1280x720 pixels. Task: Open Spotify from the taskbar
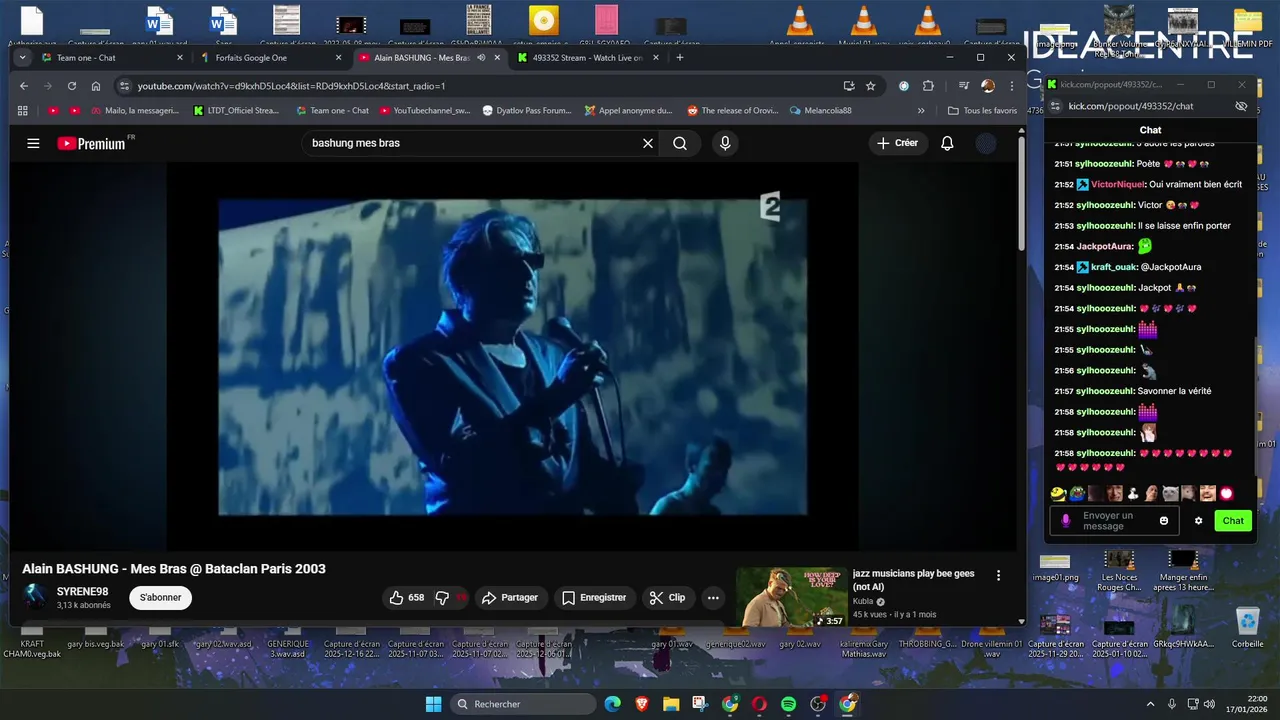(x=788, y=704)
